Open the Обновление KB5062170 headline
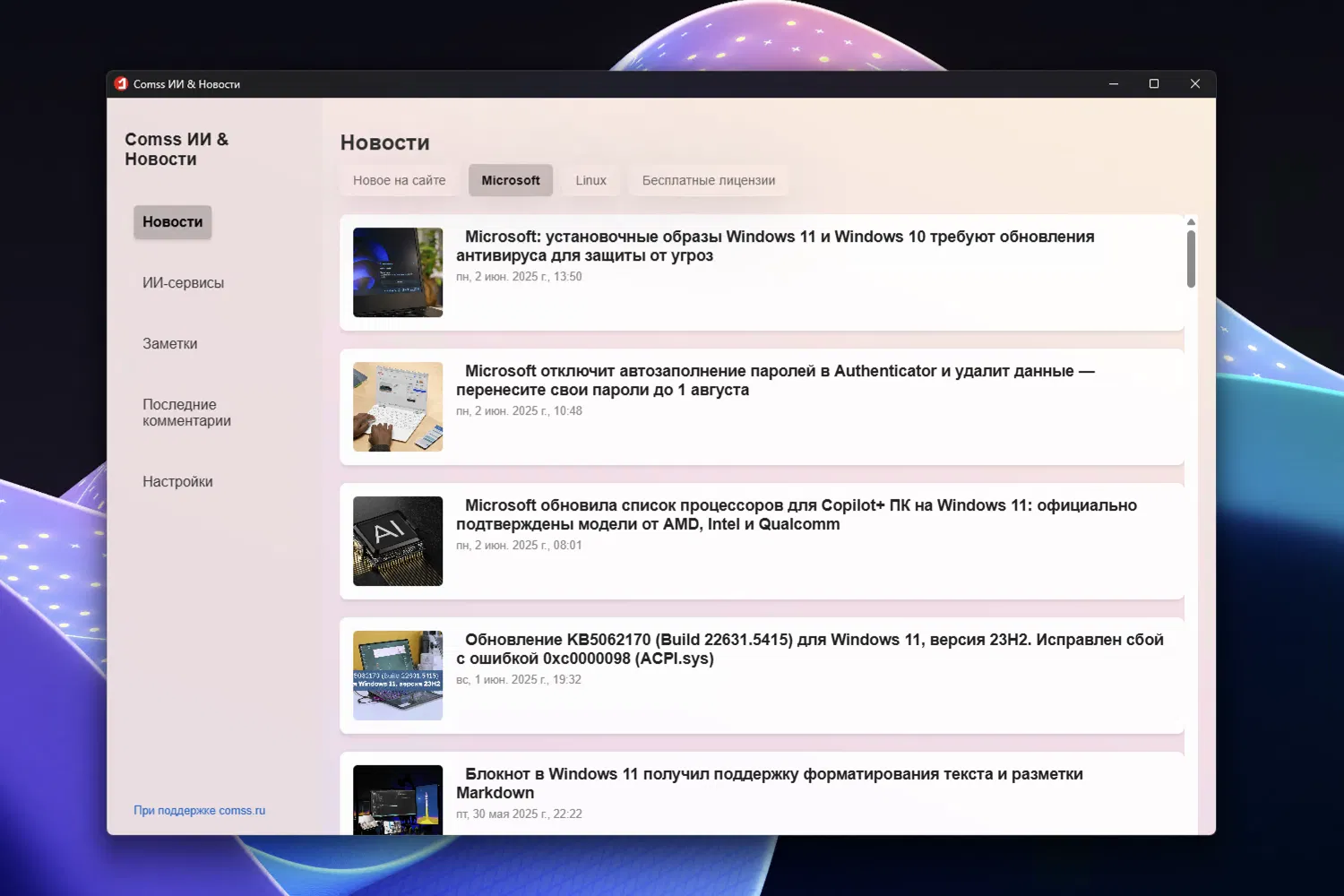This screenshot has width=1344, height=896. [810, 650]
